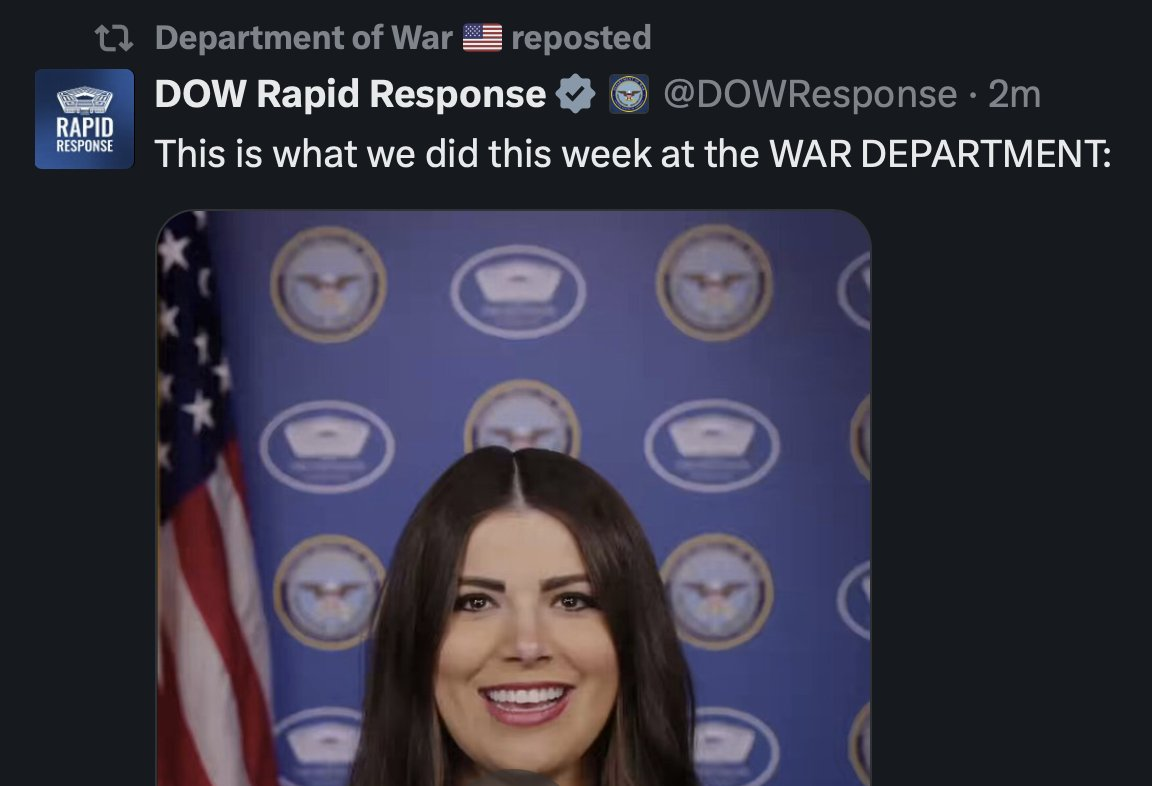
Task: Click the repost arrows icon
Action: click(x=114, y=38)
